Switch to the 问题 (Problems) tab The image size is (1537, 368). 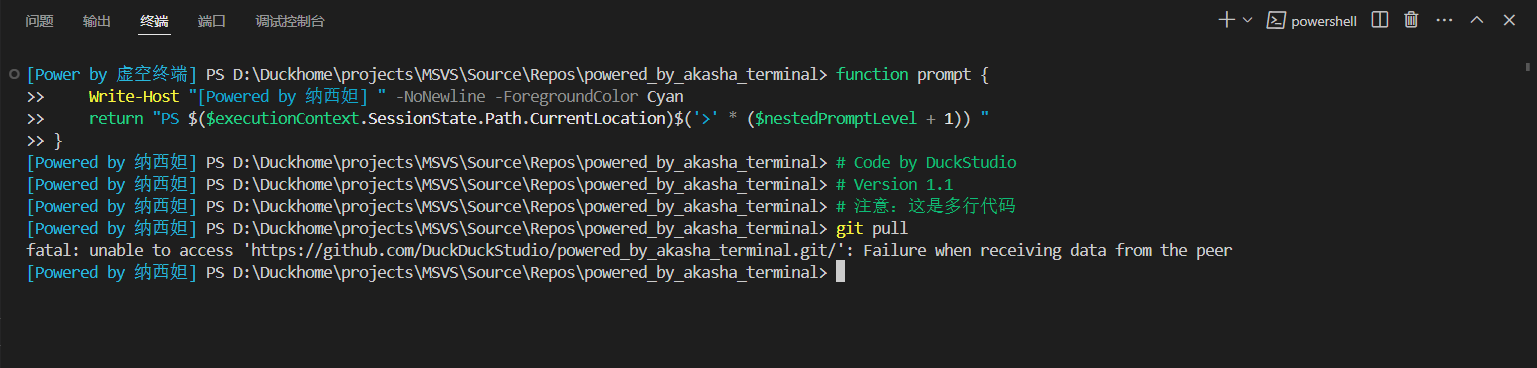tap(39, 21)
